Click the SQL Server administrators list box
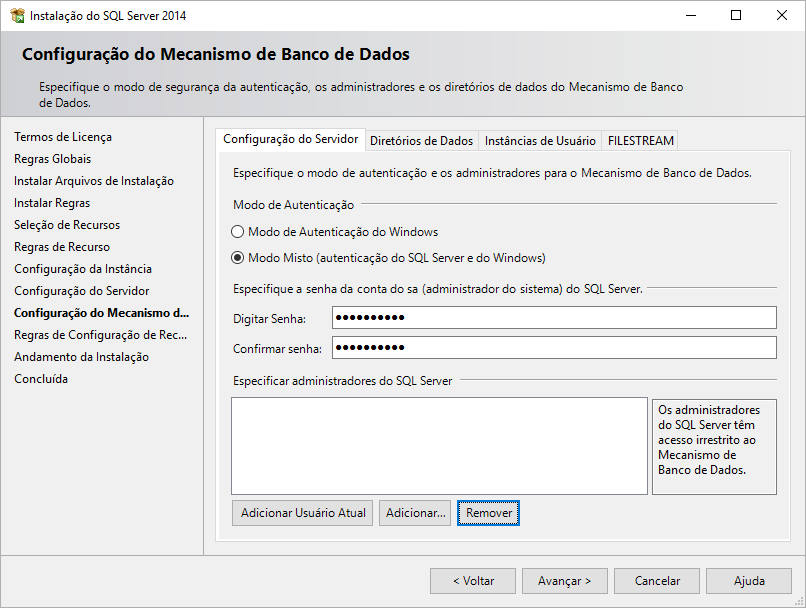 coord(439,446)
